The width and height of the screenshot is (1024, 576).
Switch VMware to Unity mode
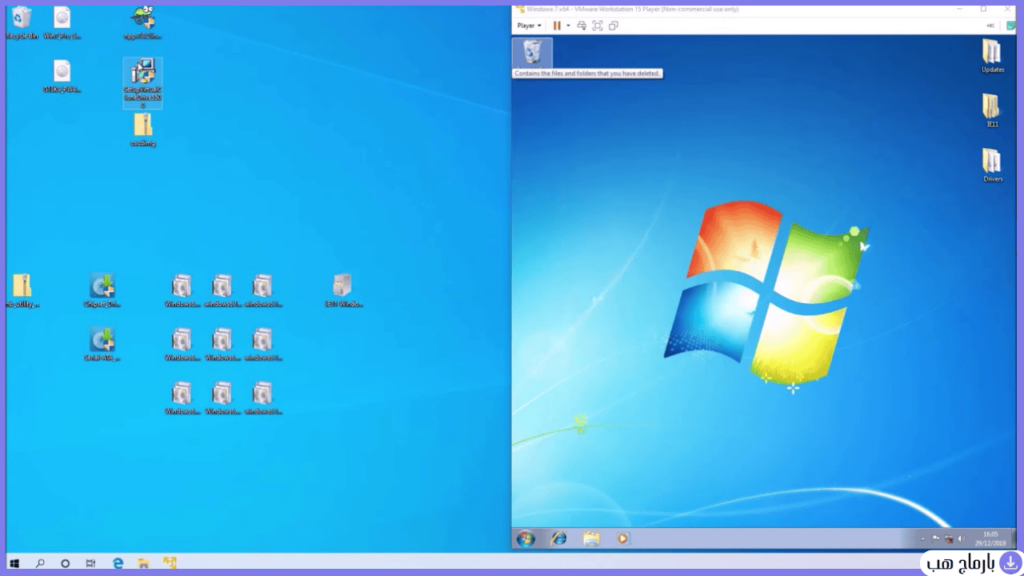613,25
